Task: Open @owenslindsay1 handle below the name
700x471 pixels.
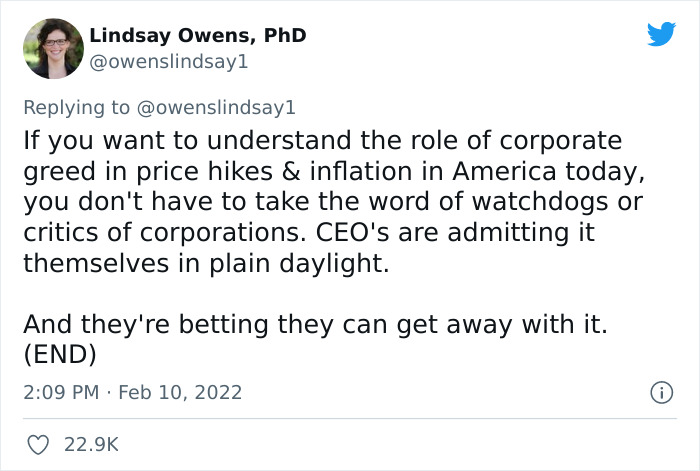Action: click(x=167, y=62)
